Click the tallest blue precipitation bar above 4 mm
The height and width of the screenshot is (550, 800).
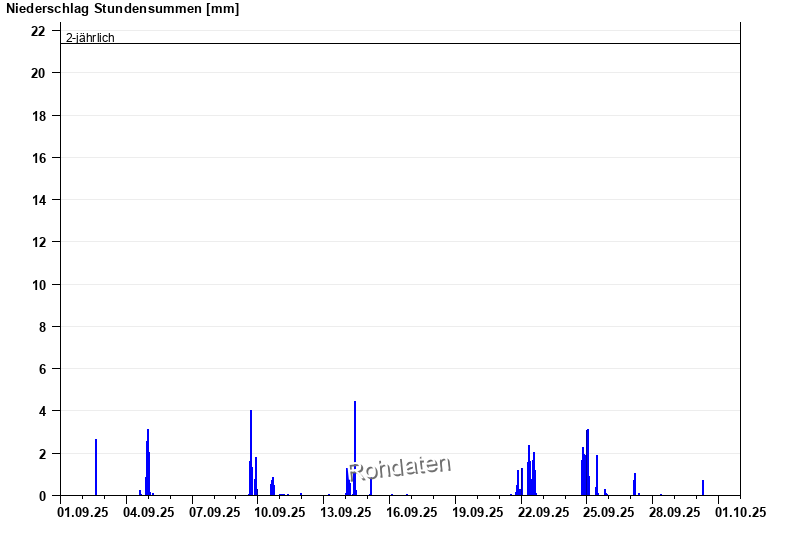tap(355, 450)
